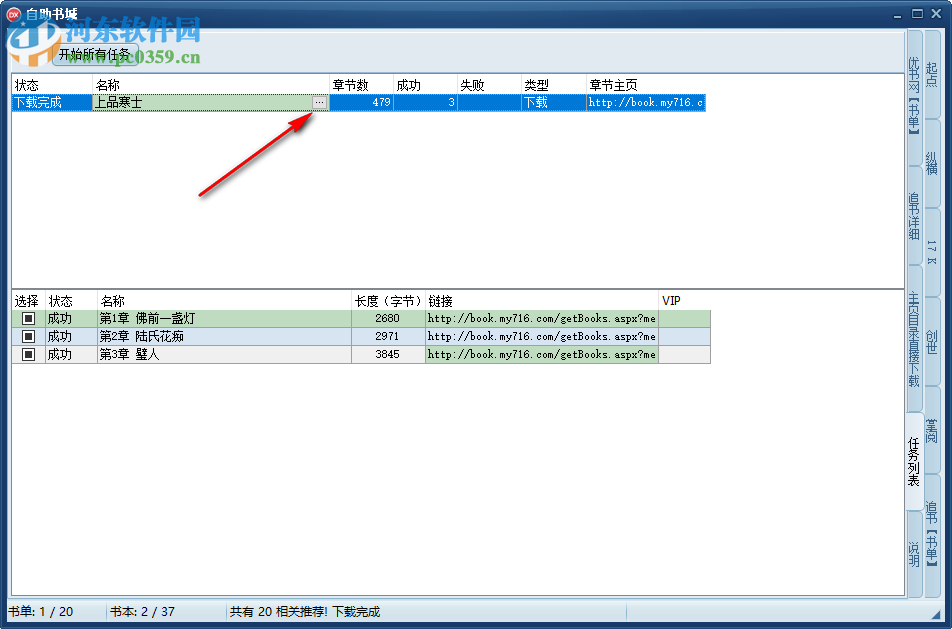Click the 章节主页 column header
Screen dimensions: 952x629
click(x=646, y=85)
